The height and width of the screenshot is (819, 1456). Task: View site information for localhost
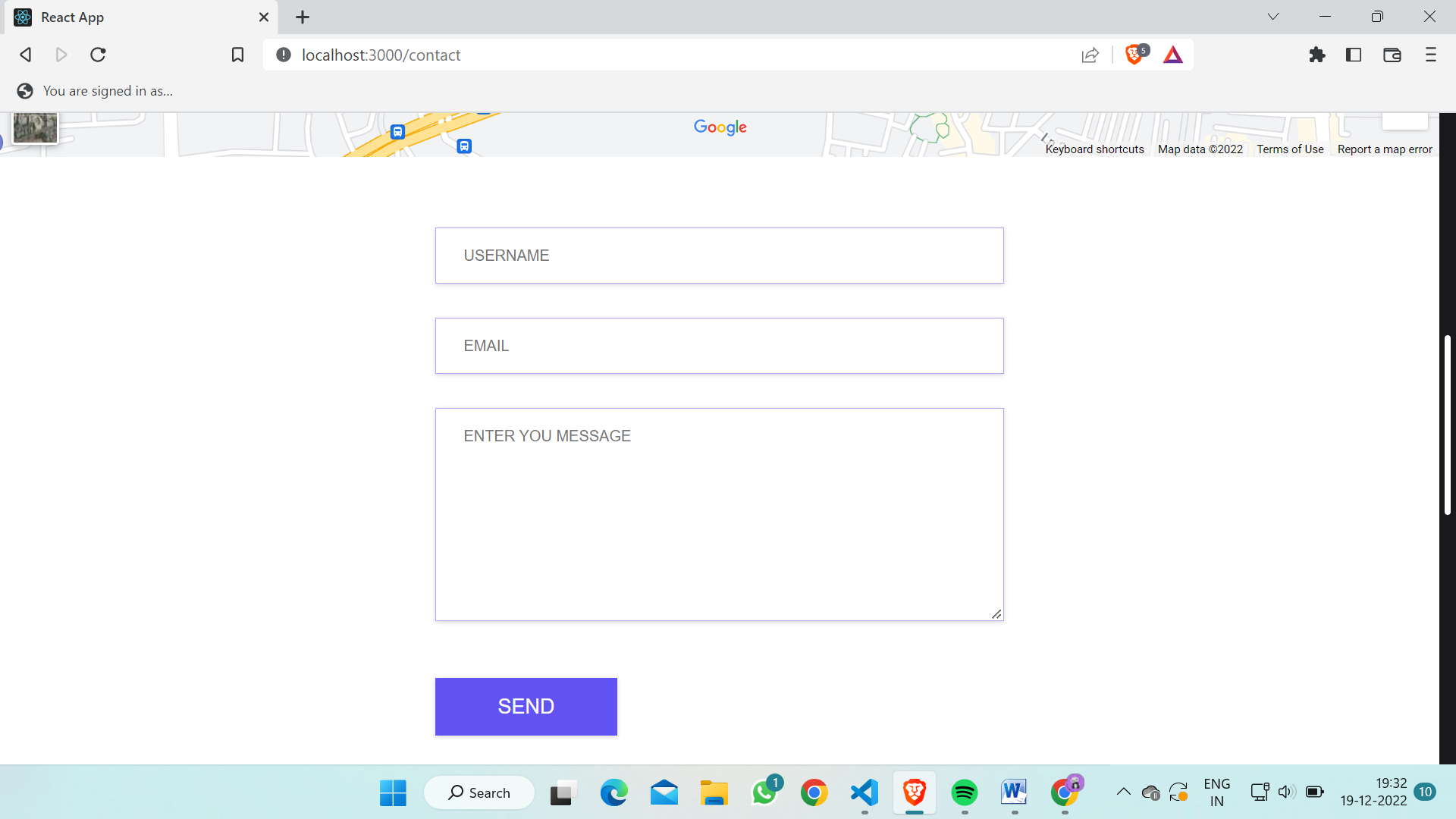(282, 55)
